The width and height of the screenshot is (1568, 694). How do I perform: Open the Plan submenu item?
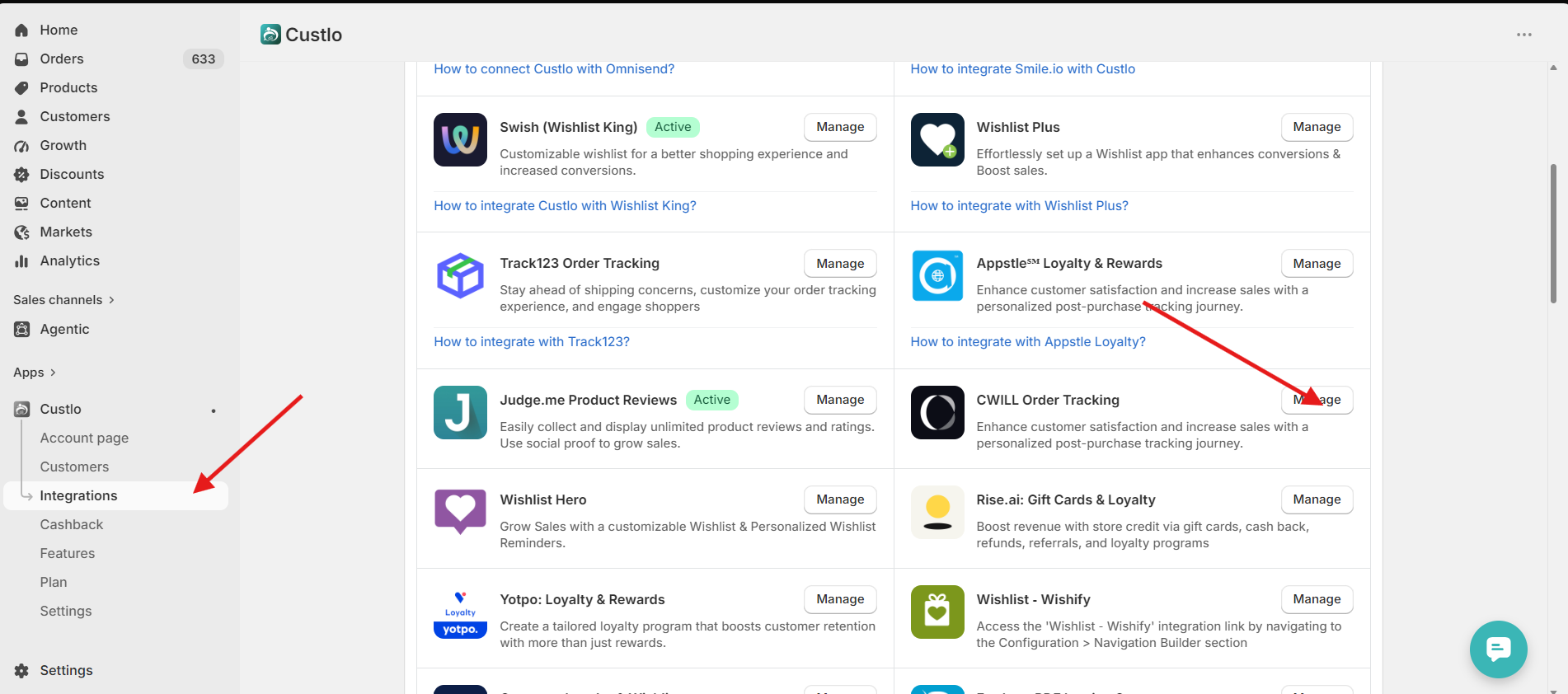click(x=54, y=583)
